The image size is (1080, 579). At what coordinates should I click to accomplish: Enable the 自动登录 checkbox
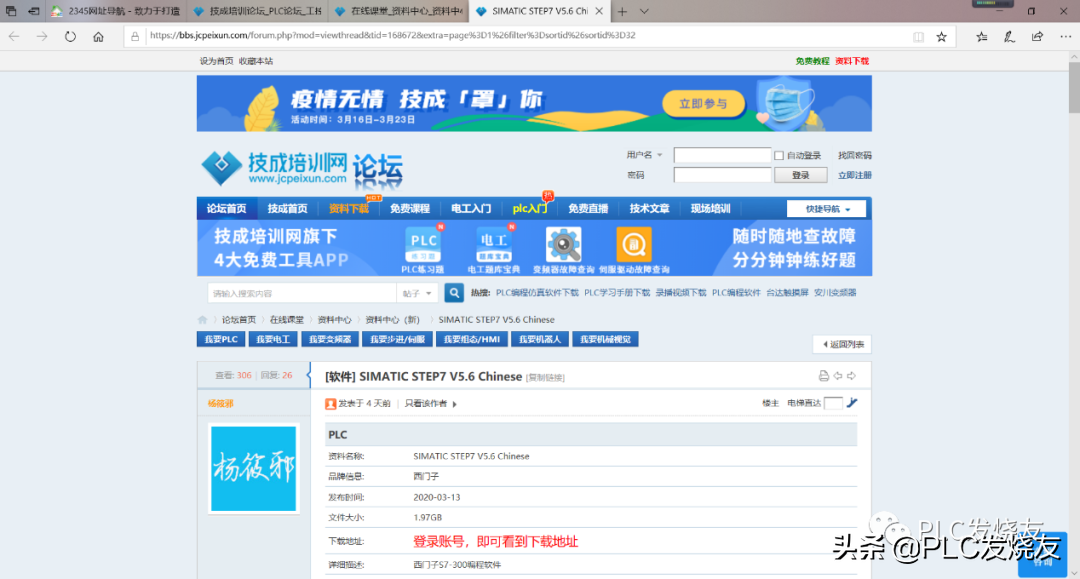pyautogui.click(x=779, y=156)
